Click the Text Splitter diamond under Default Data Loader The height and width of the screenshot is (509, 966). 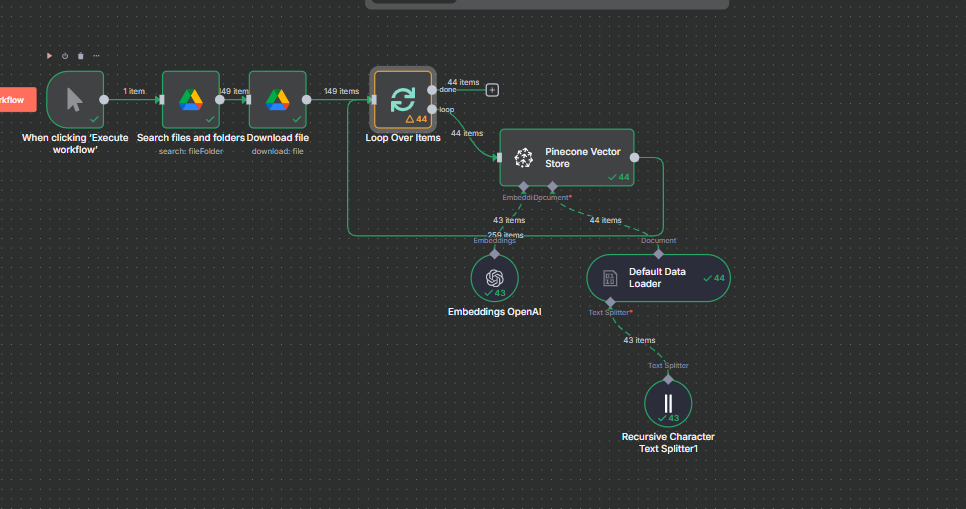[x=611, y=302]
